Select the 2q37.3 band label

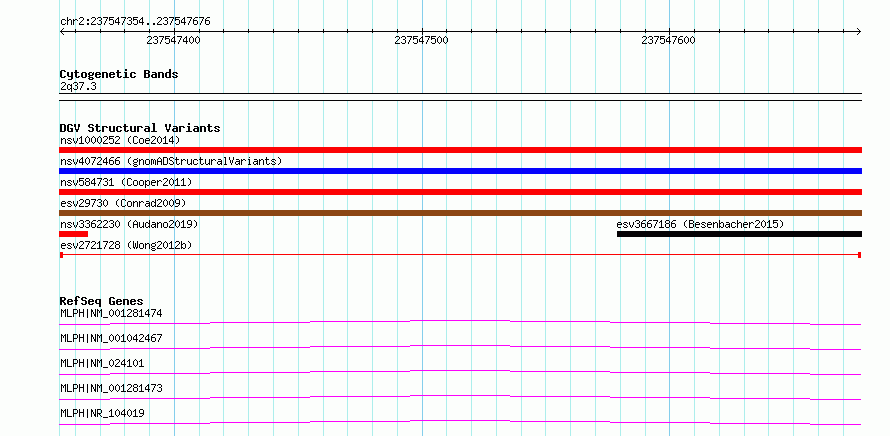pyautogui.click(x=78, y=86)
